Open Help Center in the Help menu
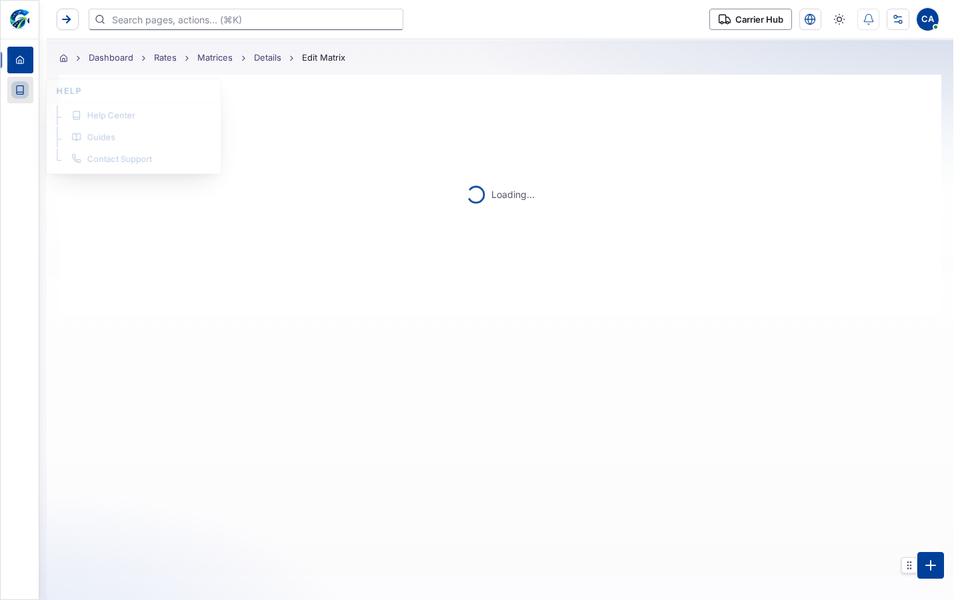Image resolution: width=960 pixels, height=600 pixels. 111,115
